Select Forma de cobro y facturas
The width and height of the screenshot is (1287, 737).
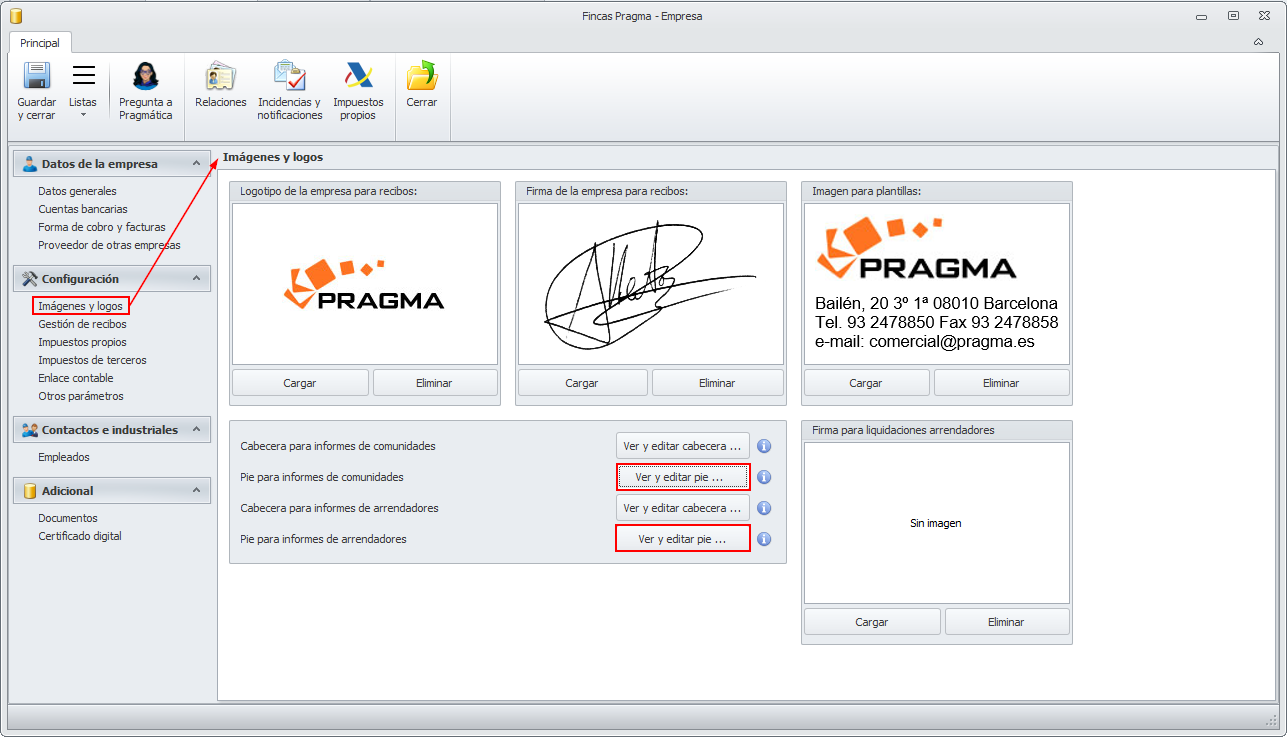102,227
